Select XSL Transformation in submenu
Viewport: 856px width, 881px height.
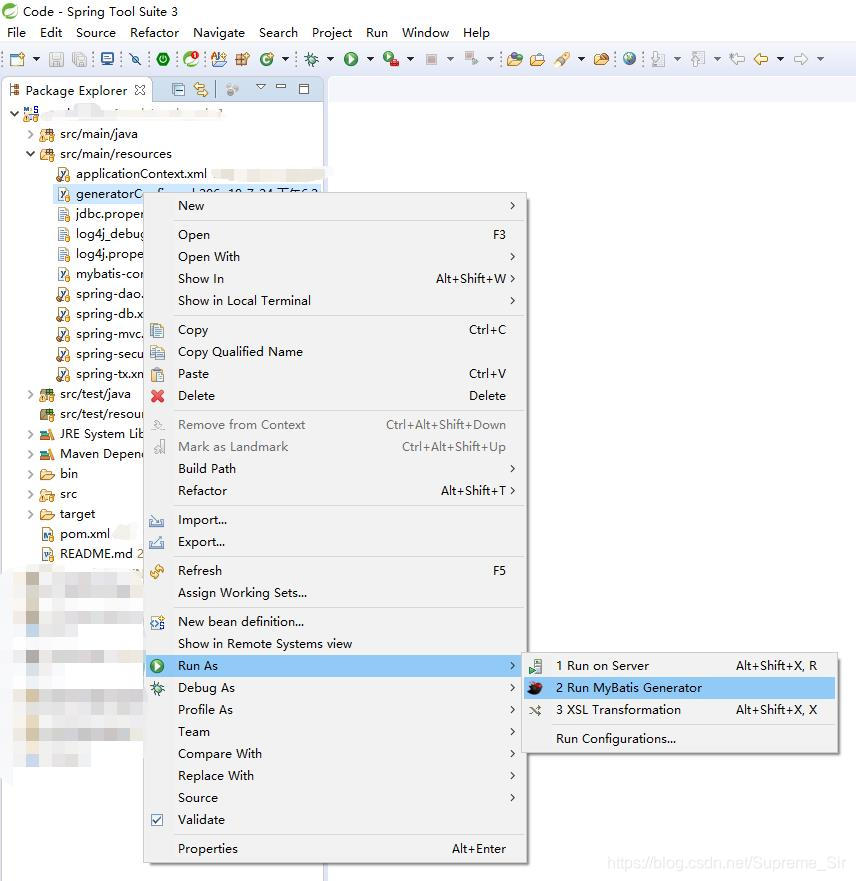coord(680,710)
